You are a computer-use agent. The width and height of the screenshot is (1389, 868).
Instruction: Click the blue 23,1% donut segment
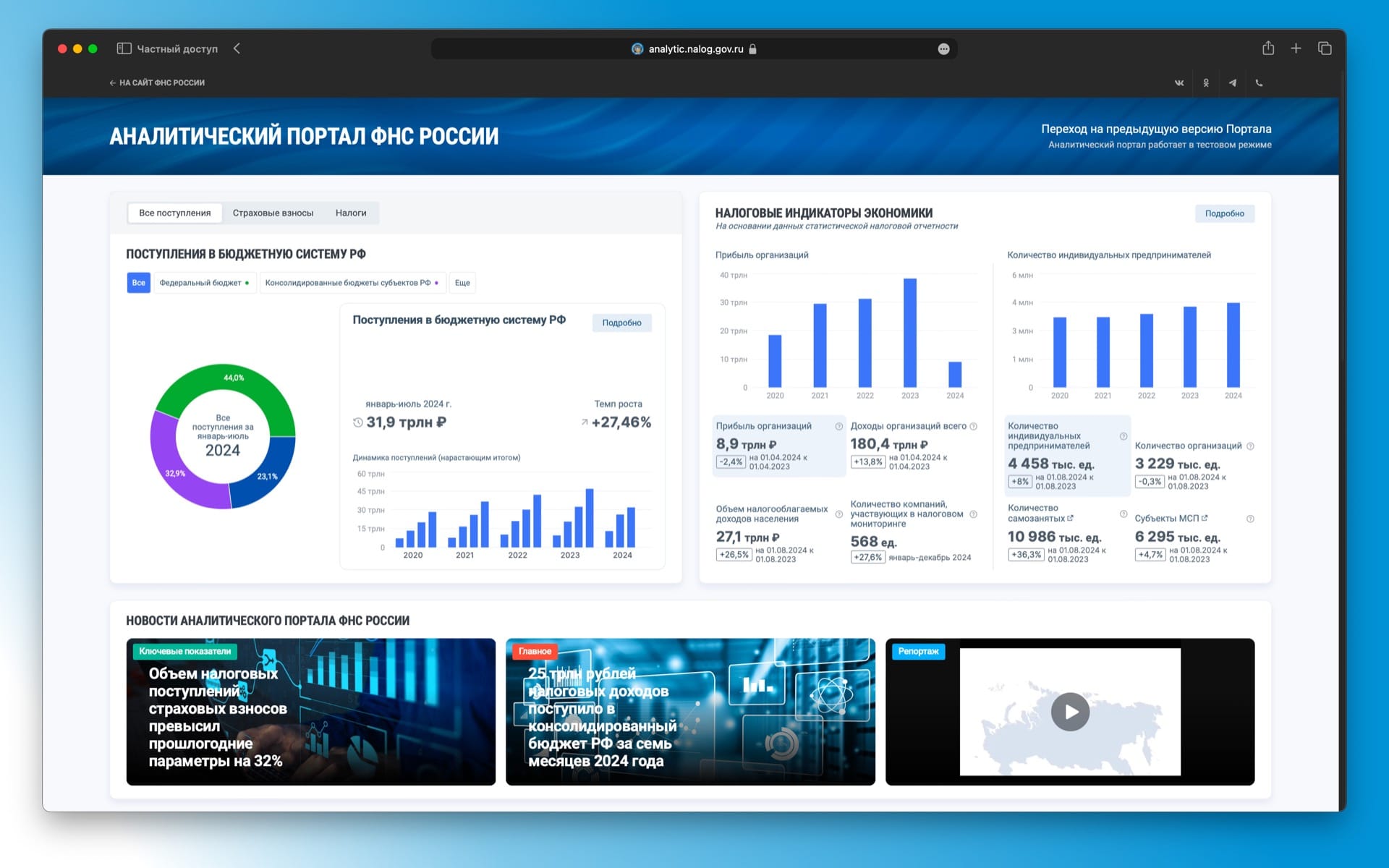point(266,475)
